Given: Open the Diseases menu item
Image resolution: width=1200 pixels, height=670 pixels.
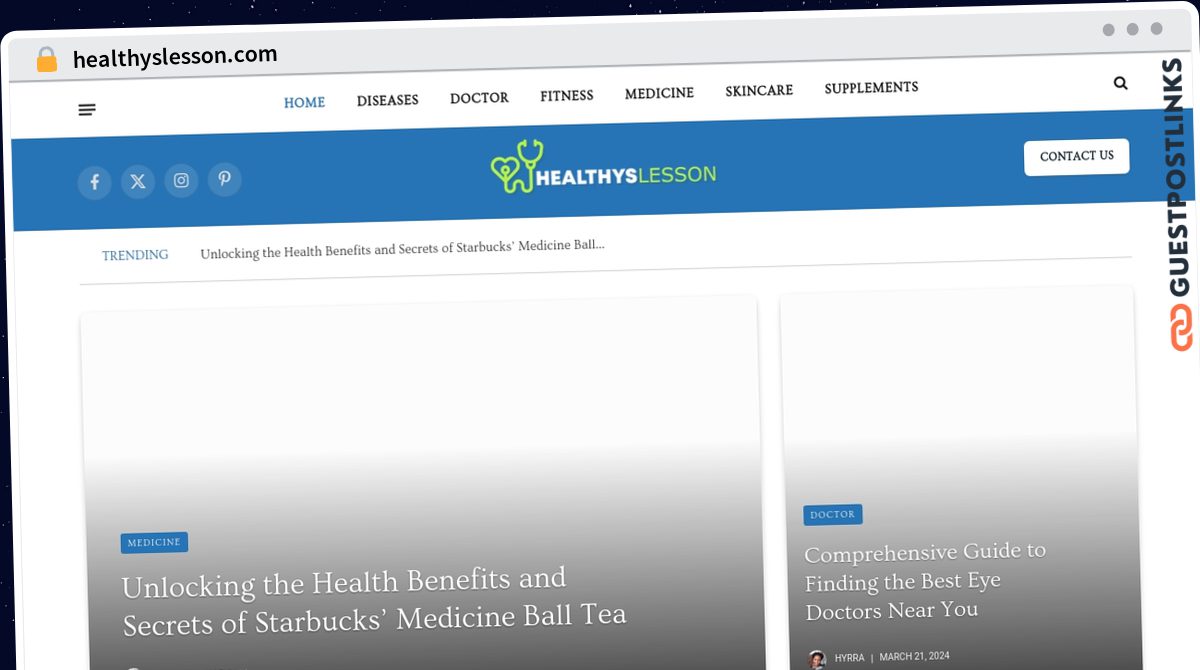Looking at the screenshot, I should click(x=388, y=100).
